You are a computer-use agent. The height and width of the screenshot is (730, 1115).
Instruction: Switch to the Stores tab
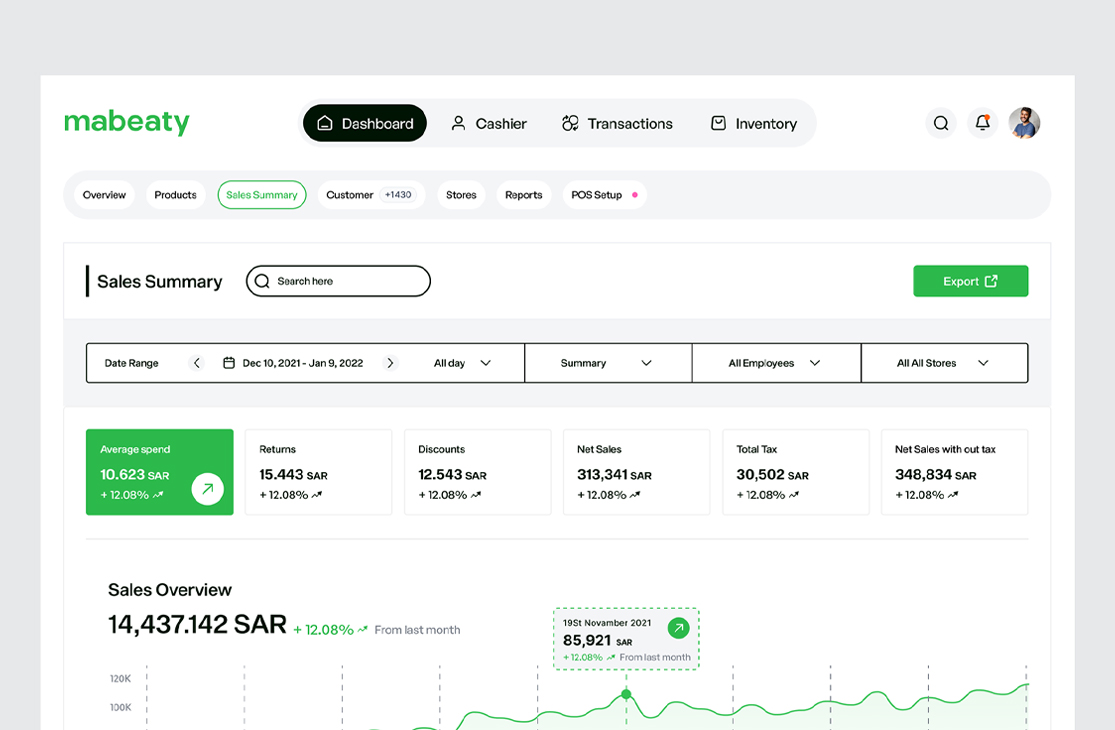461,195
